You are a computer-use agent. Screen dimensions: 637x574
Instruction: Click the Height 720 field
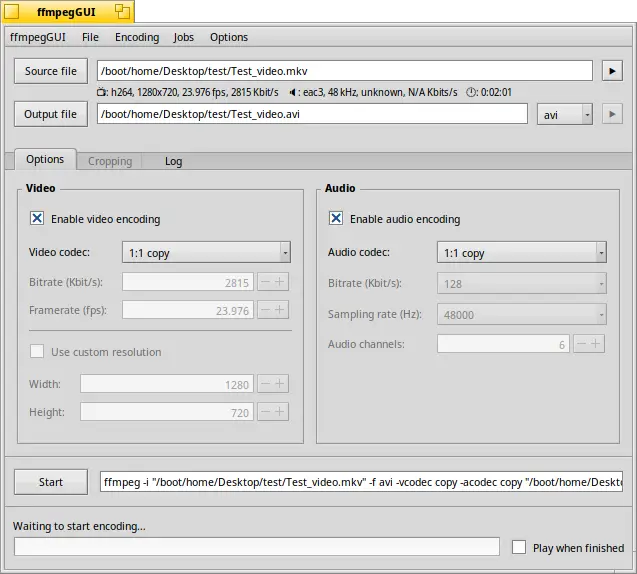coord(167,412)
